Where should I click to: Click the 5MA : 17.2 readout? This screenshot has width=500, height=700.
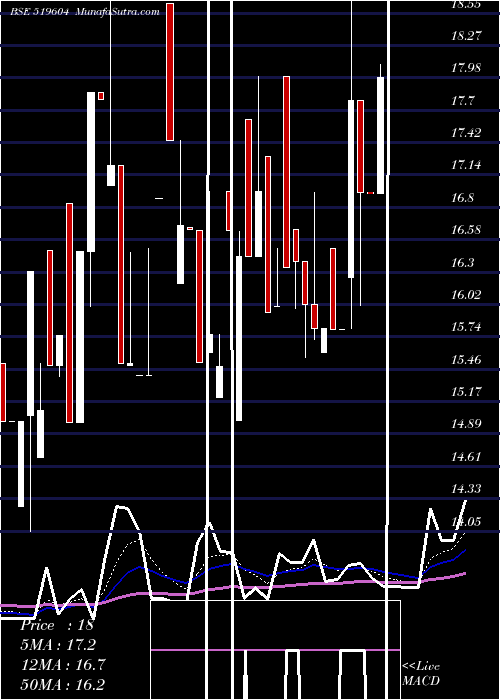(58, 645)
